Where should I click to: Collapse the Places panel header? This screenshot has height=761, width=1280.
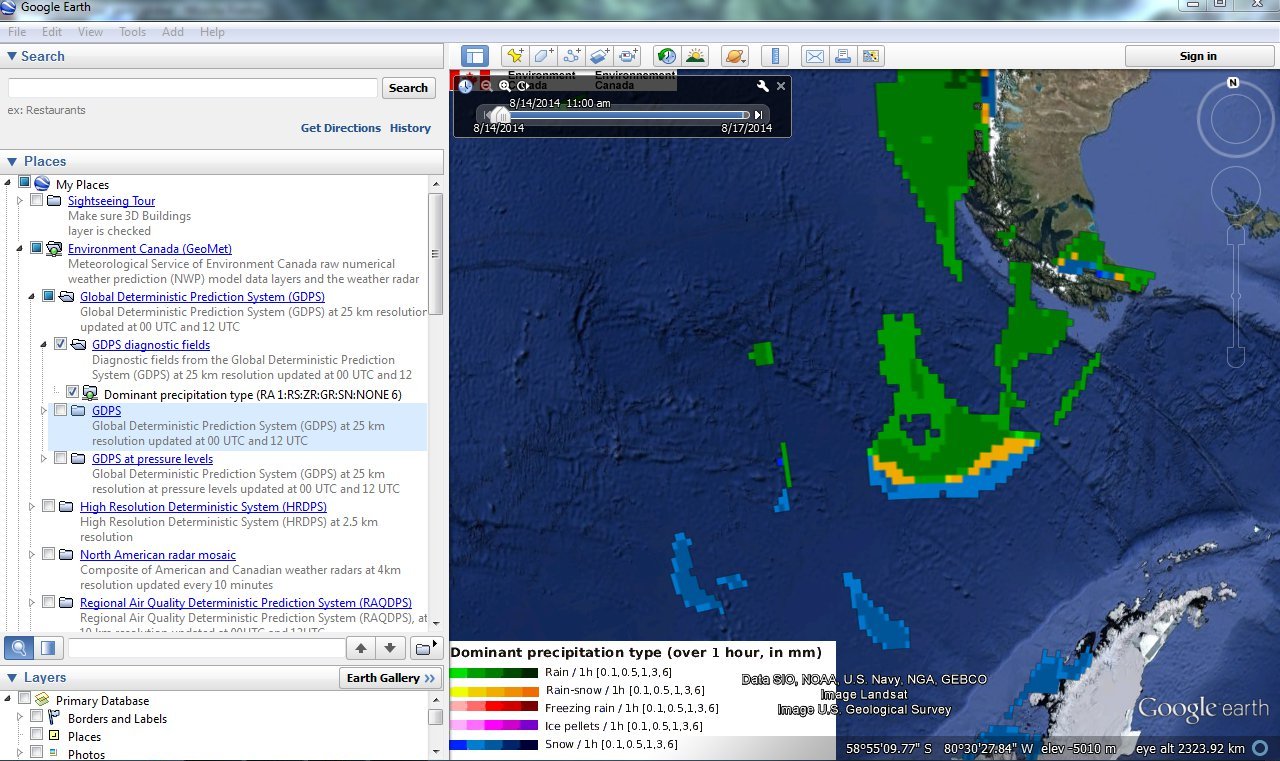coord(12,161)
